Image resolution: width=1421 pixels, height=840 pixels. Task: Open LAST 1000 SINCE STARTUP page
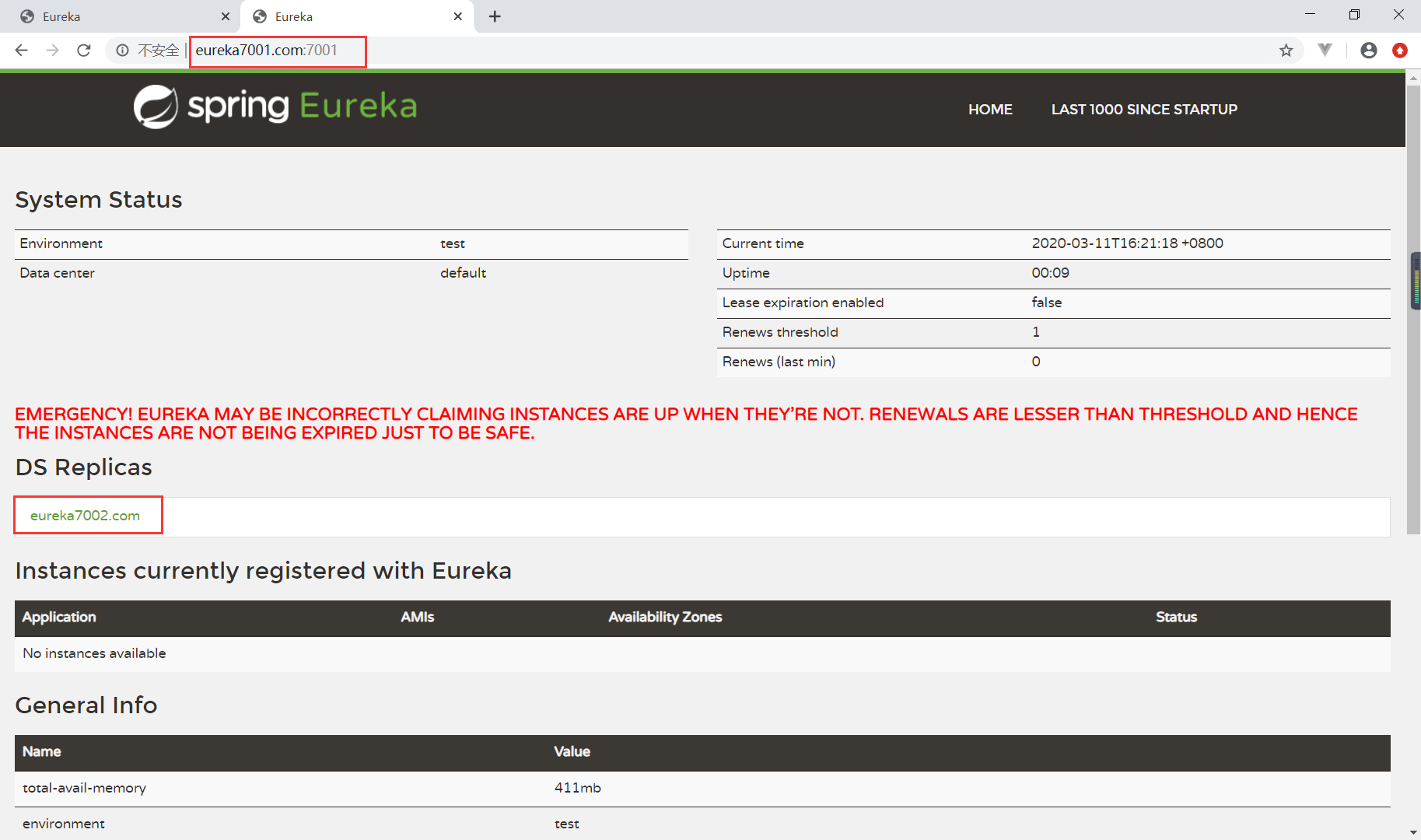coord(1143,110)
